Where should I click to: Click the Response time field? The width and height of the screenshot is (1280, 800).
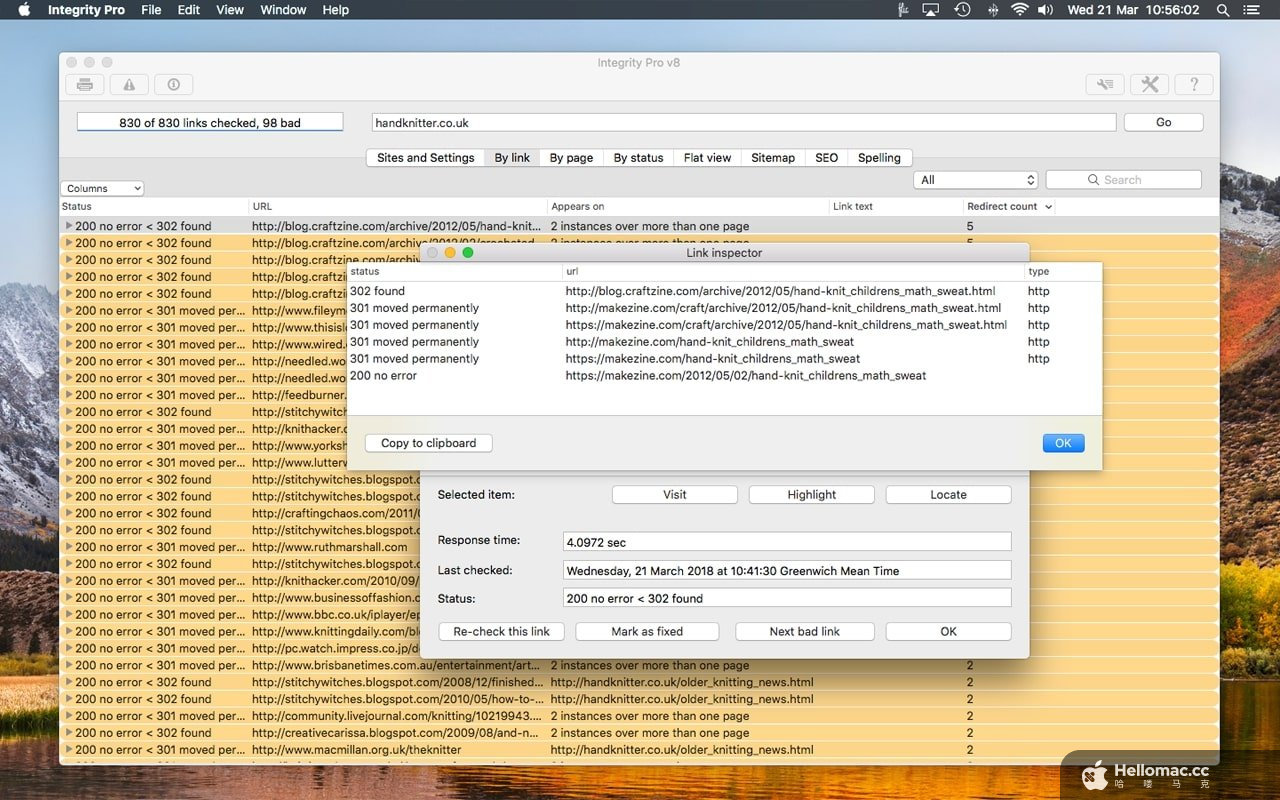pyautogui.click(x=787, y=542)
